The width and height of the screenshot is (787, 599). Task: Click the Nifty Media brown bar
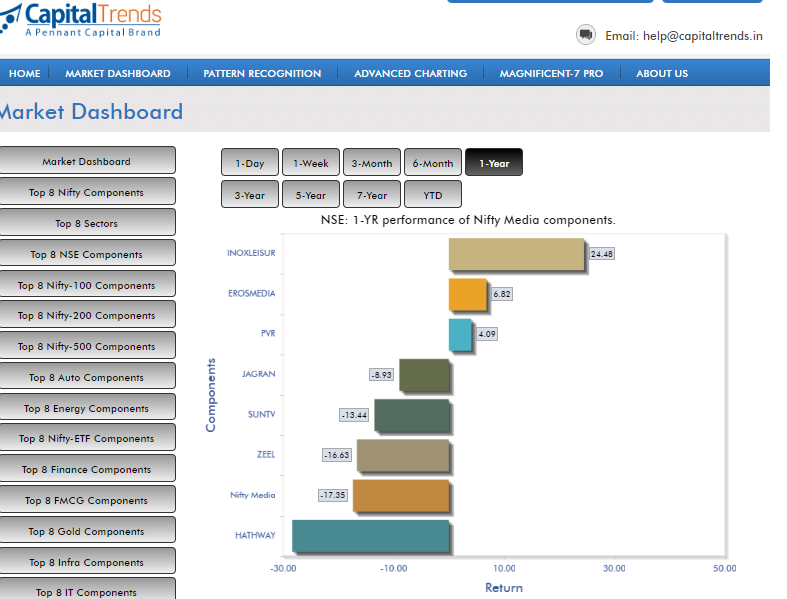coord(401,496)
